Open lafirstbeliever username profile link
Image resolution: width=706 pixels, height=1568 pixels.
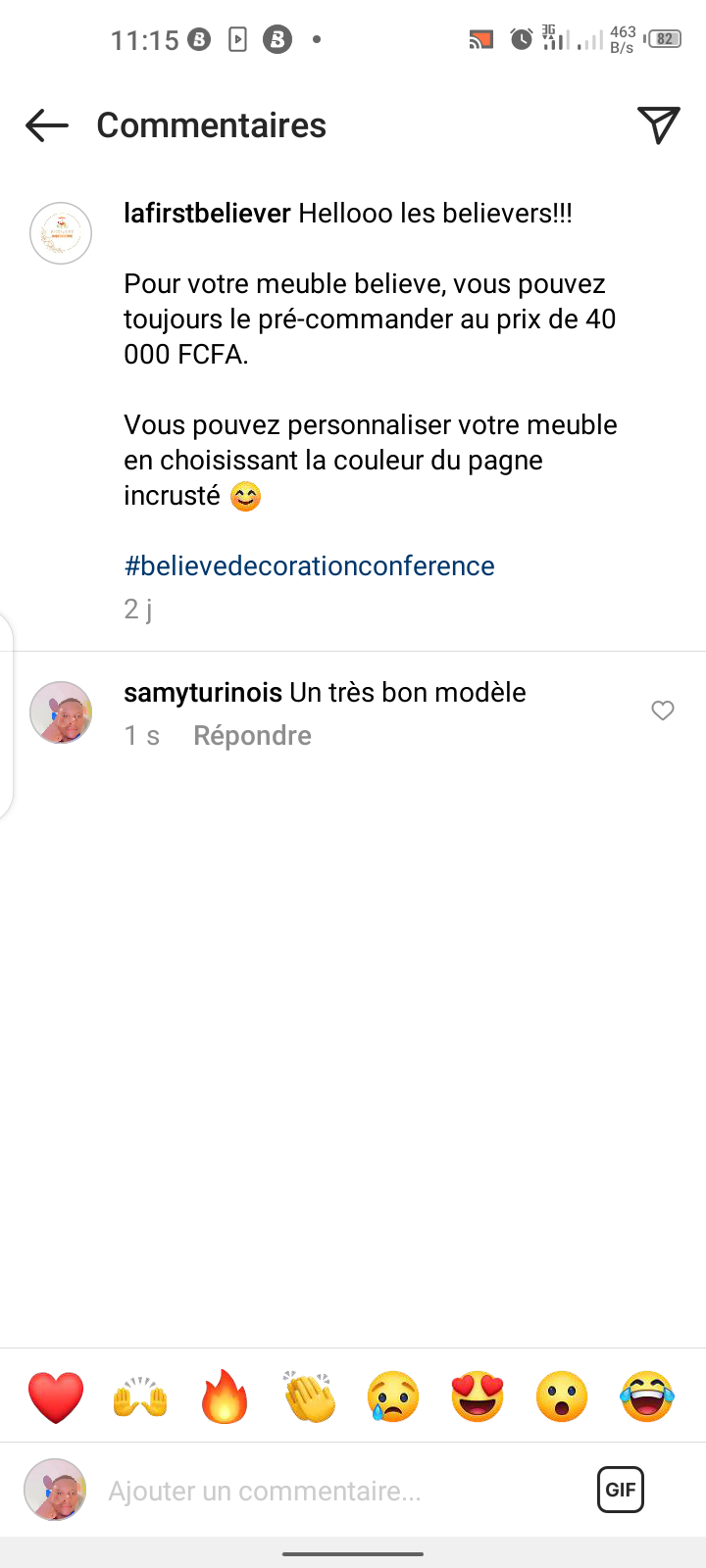(207, 214)
